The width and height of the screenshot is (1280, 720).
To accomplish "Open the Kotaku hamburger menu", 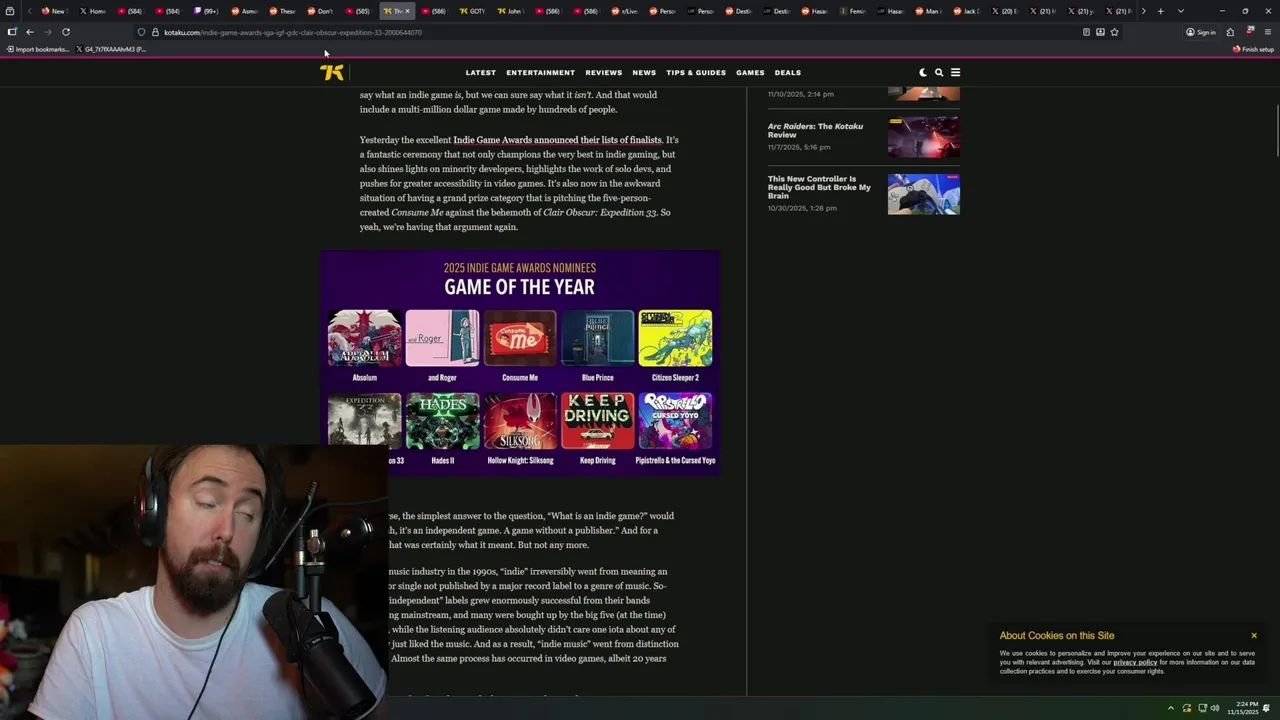I will (x=955, y=72).
